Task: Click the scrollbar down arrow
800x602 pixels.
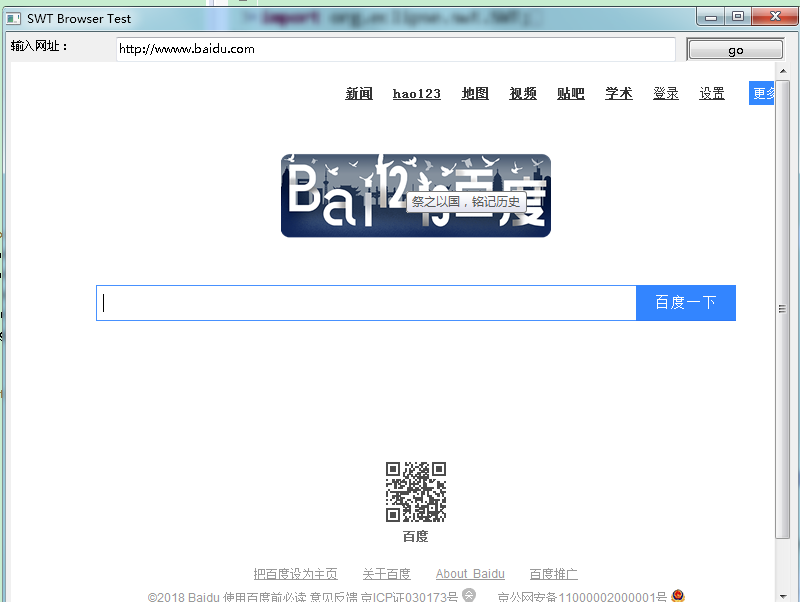Action: (x=783, y=596)
